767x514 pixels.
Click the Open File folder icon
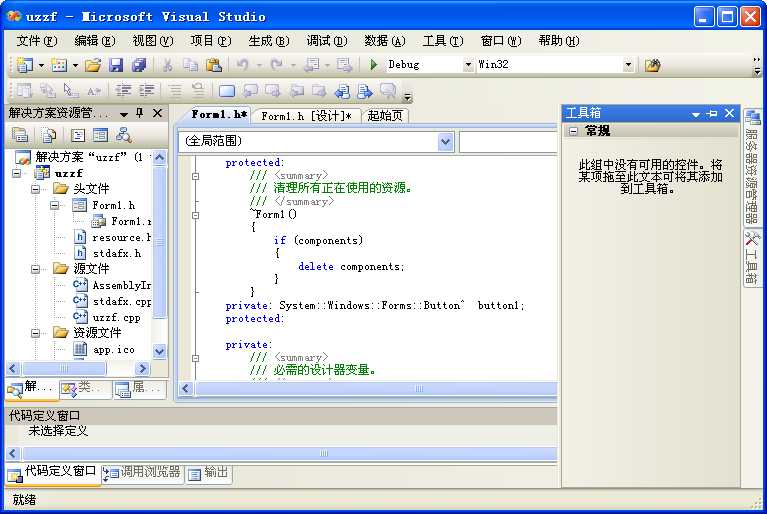pos(93,65)
